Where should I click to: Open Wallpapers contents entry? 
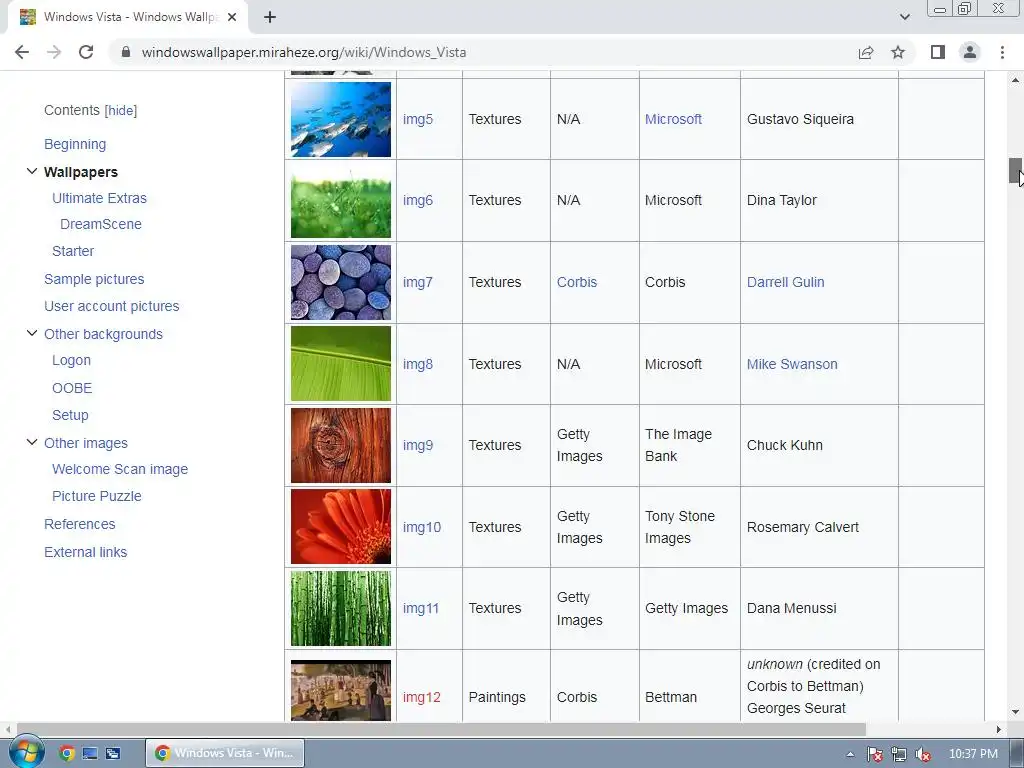81,172
